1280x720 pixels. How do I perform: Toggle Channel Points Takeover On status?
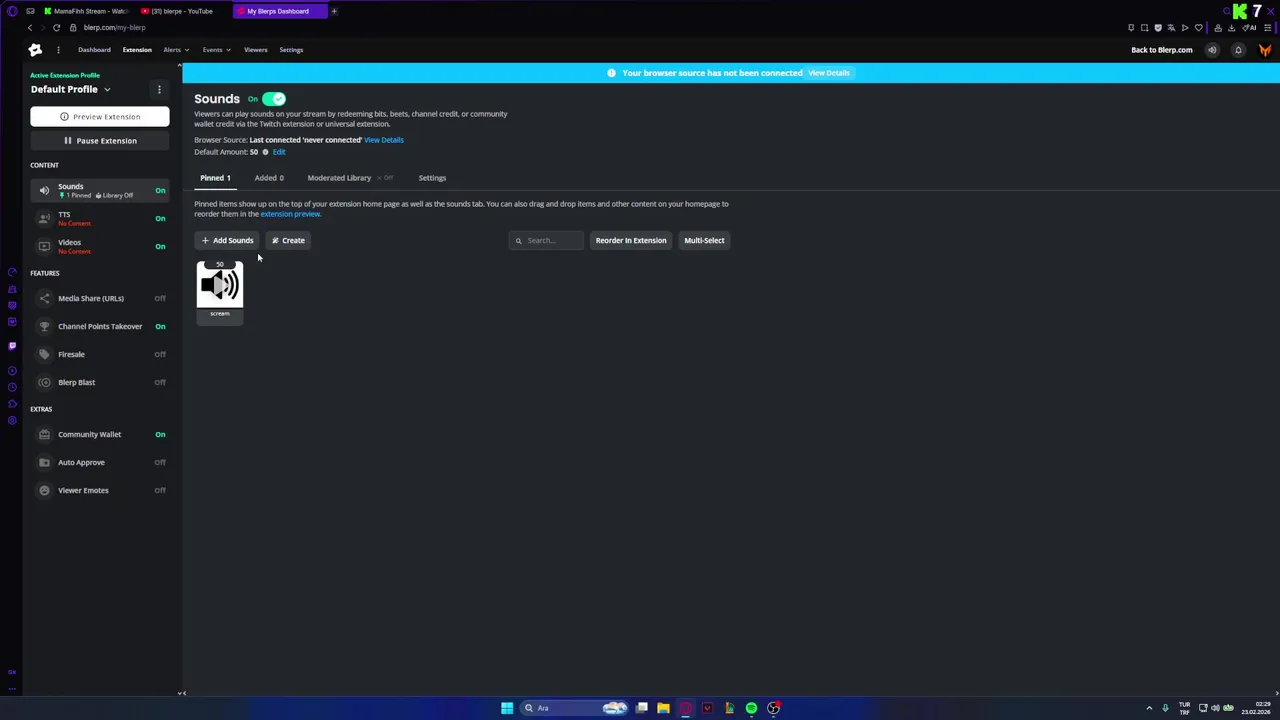click(x=160, y=326)
